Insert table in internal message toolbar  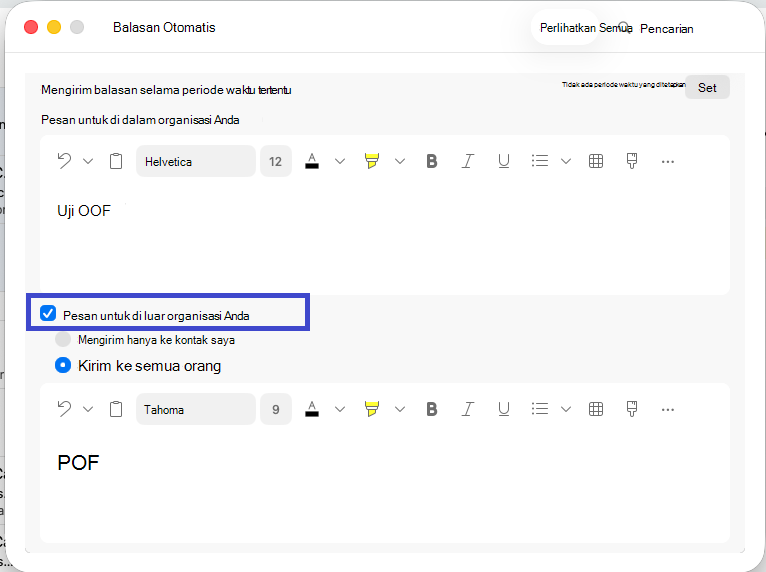pyautogui.click(x=596, y=161)
